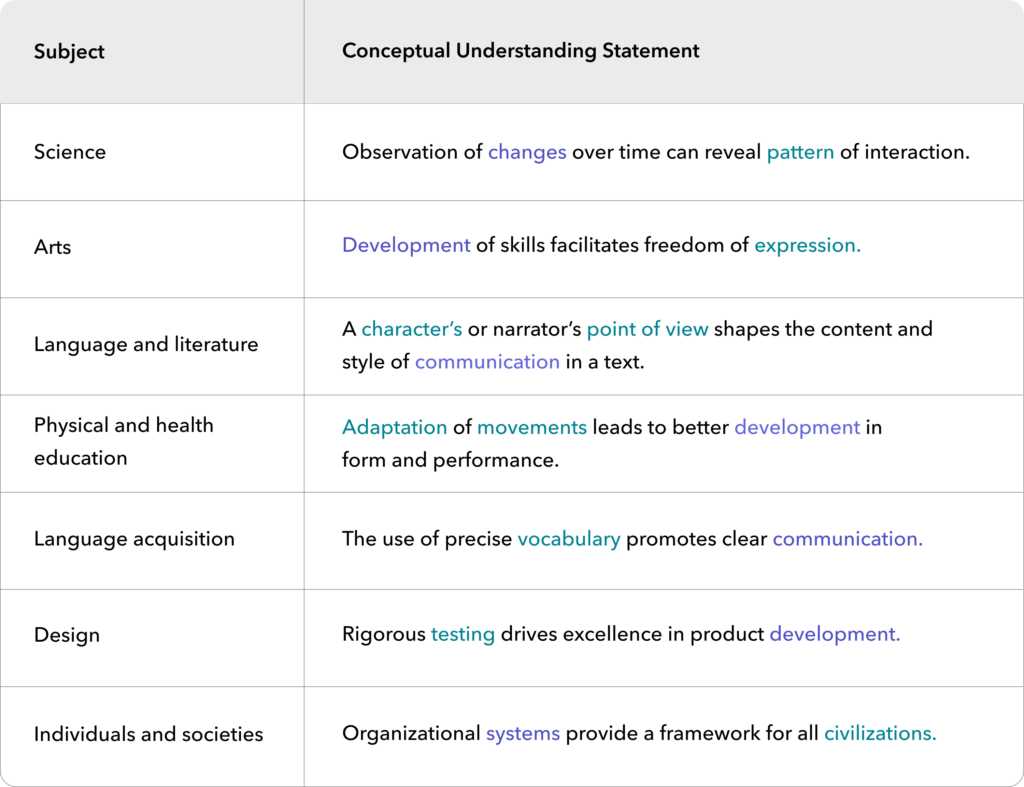Select the "Adaptation" highlighted term
Viewport: 1024px width, 787px height.
click(x=395, y=427)
